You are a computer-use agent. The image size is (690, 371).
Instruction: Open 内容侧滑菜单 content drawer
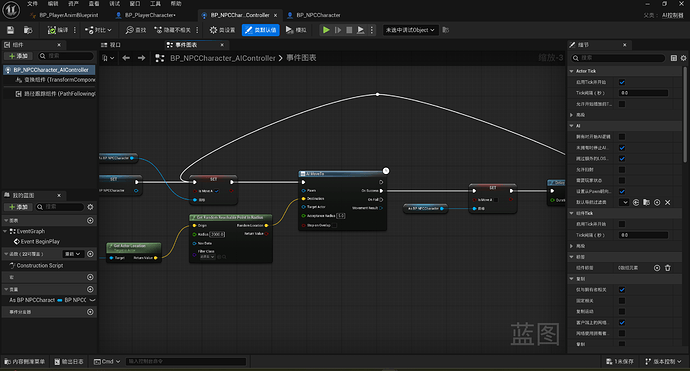(x=24, y=361)
